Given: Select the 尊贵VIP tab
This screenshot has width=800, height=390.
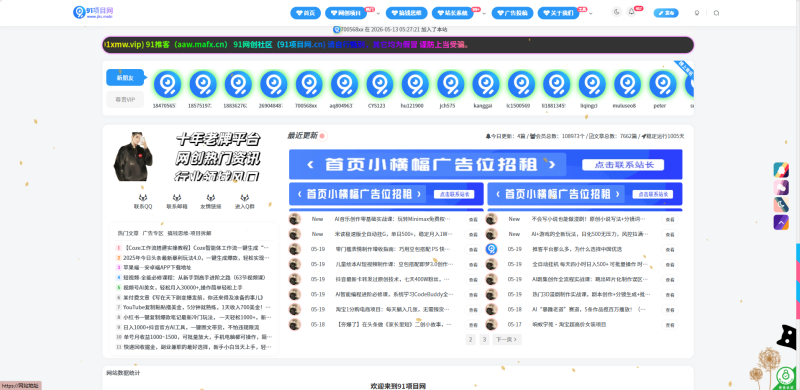Looking at the screenshot, I should click(x=125, y=100).
